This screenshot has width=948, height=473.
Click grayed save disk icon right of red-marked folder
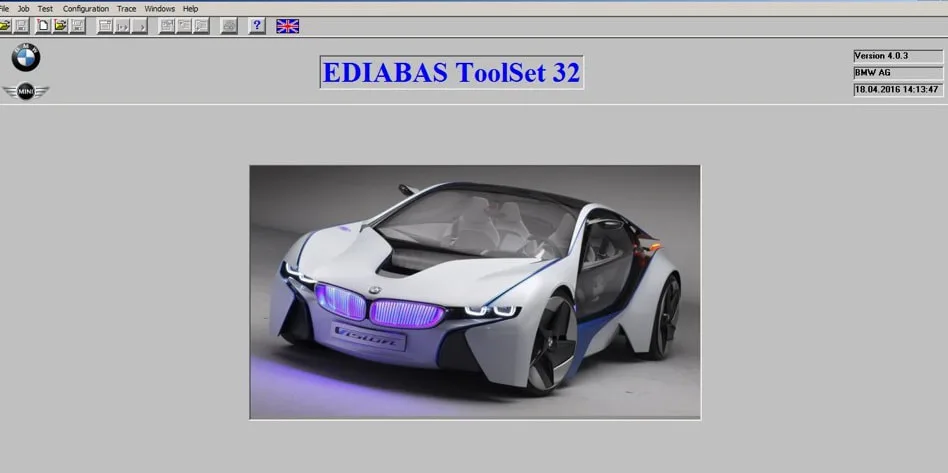pyautogui.click(x=77, y=25)
